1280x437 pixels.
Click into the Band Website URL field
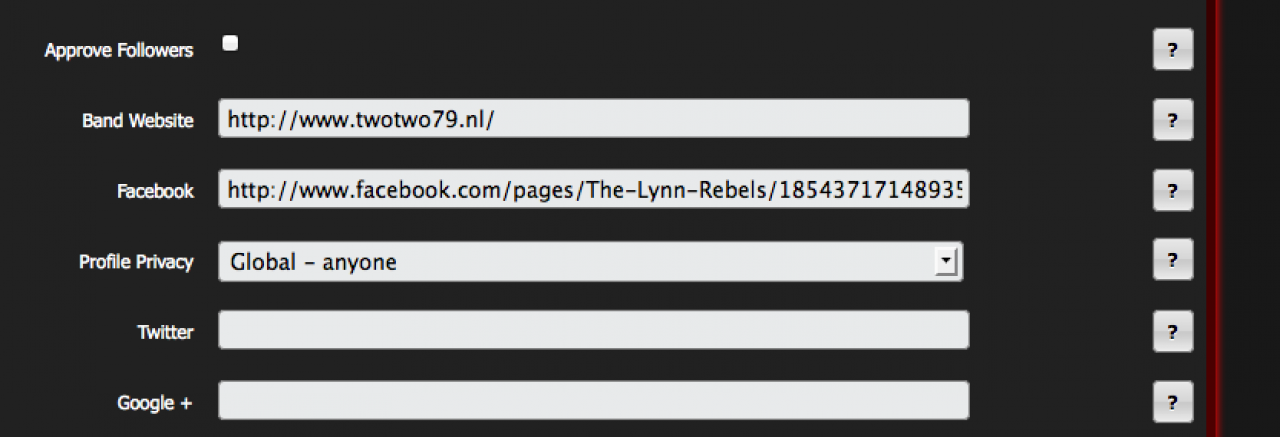tap(593, 119)
